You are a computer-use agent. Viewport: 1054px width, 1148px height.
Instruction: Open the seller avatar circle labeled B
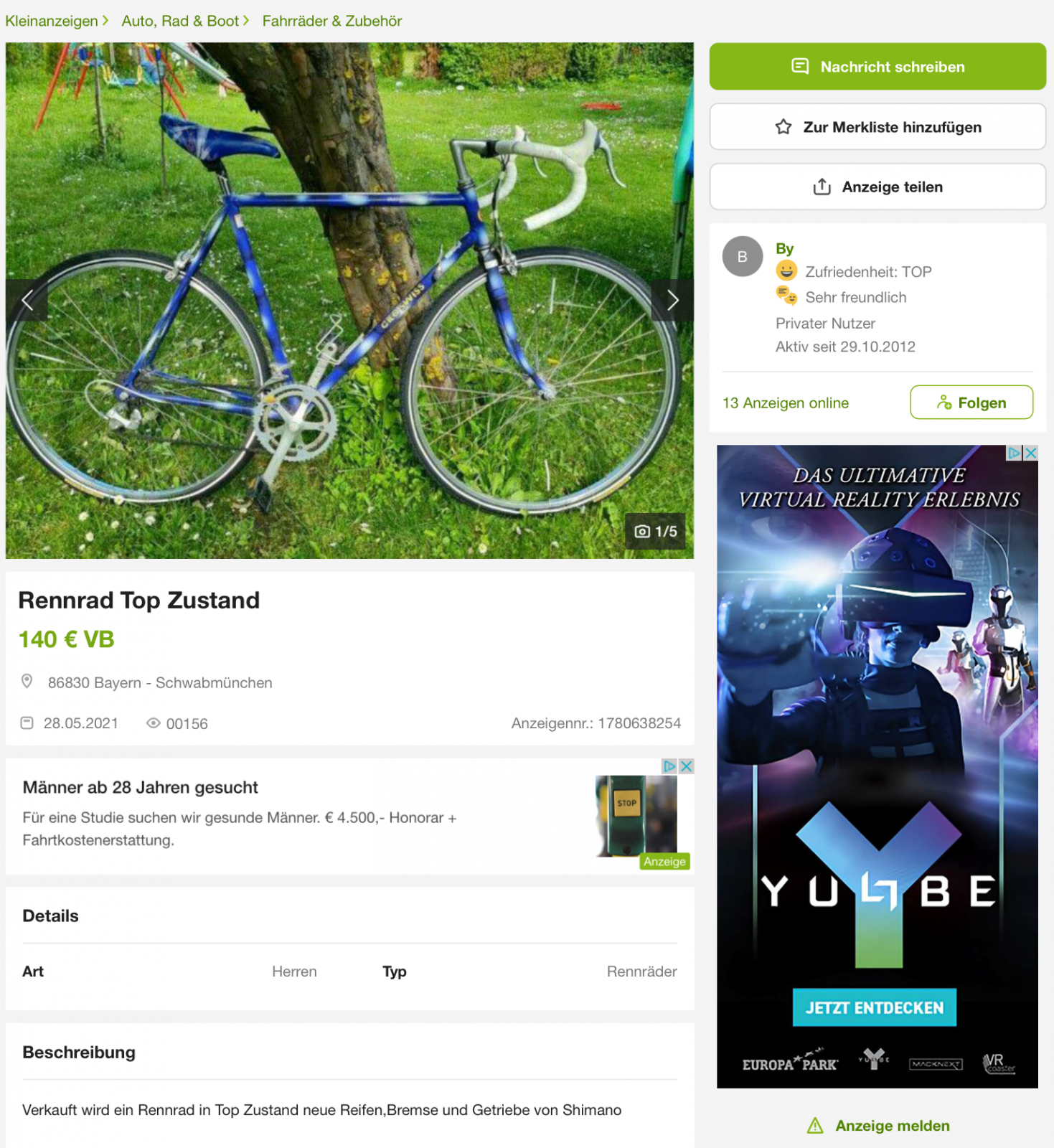(743, 256)
